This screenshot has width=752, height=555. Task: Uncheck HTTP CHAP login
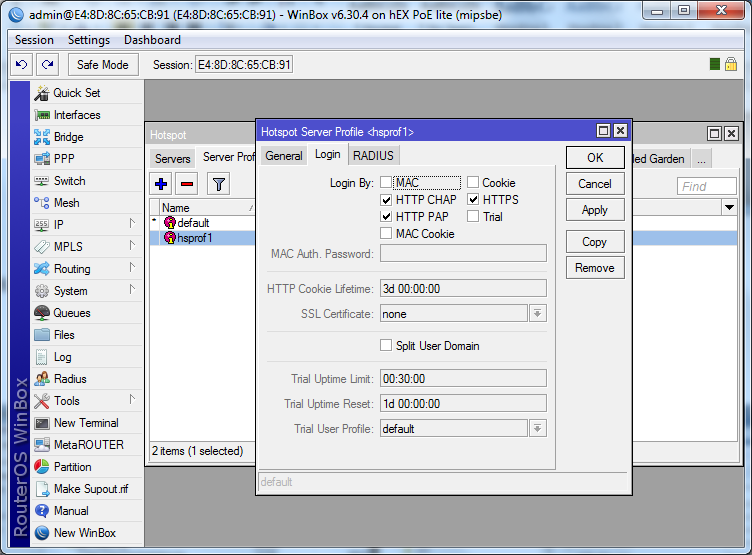click(386, 199)
